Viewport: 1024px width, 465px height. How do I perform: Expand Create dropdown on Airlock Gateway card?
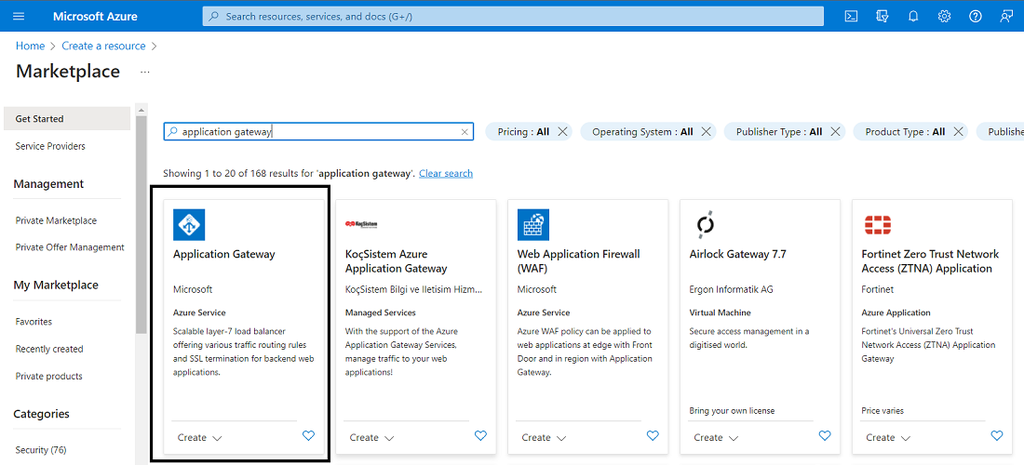[716, 438]
